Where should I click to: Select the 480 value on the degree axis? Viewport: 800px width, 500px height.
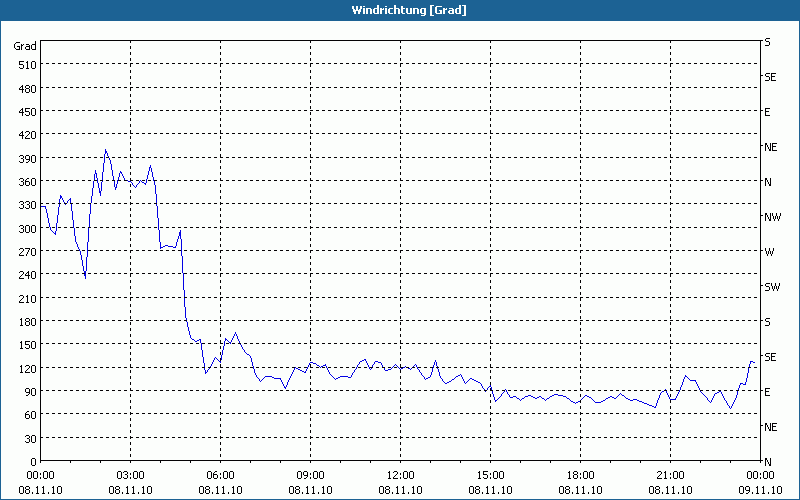pos(28,89)
